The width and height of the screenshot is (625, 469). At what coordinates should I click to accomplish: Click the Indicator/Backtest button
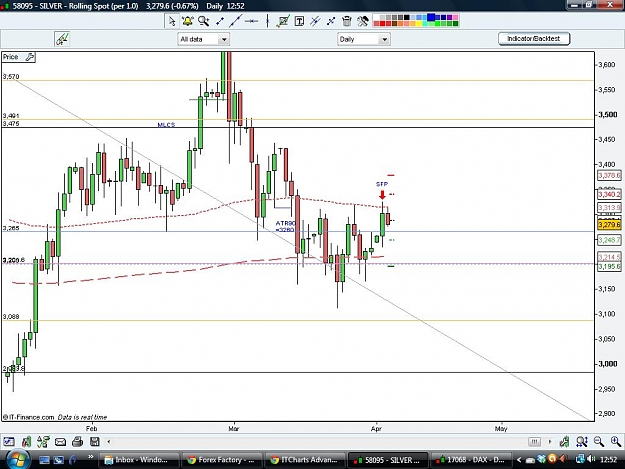(534, 39)
